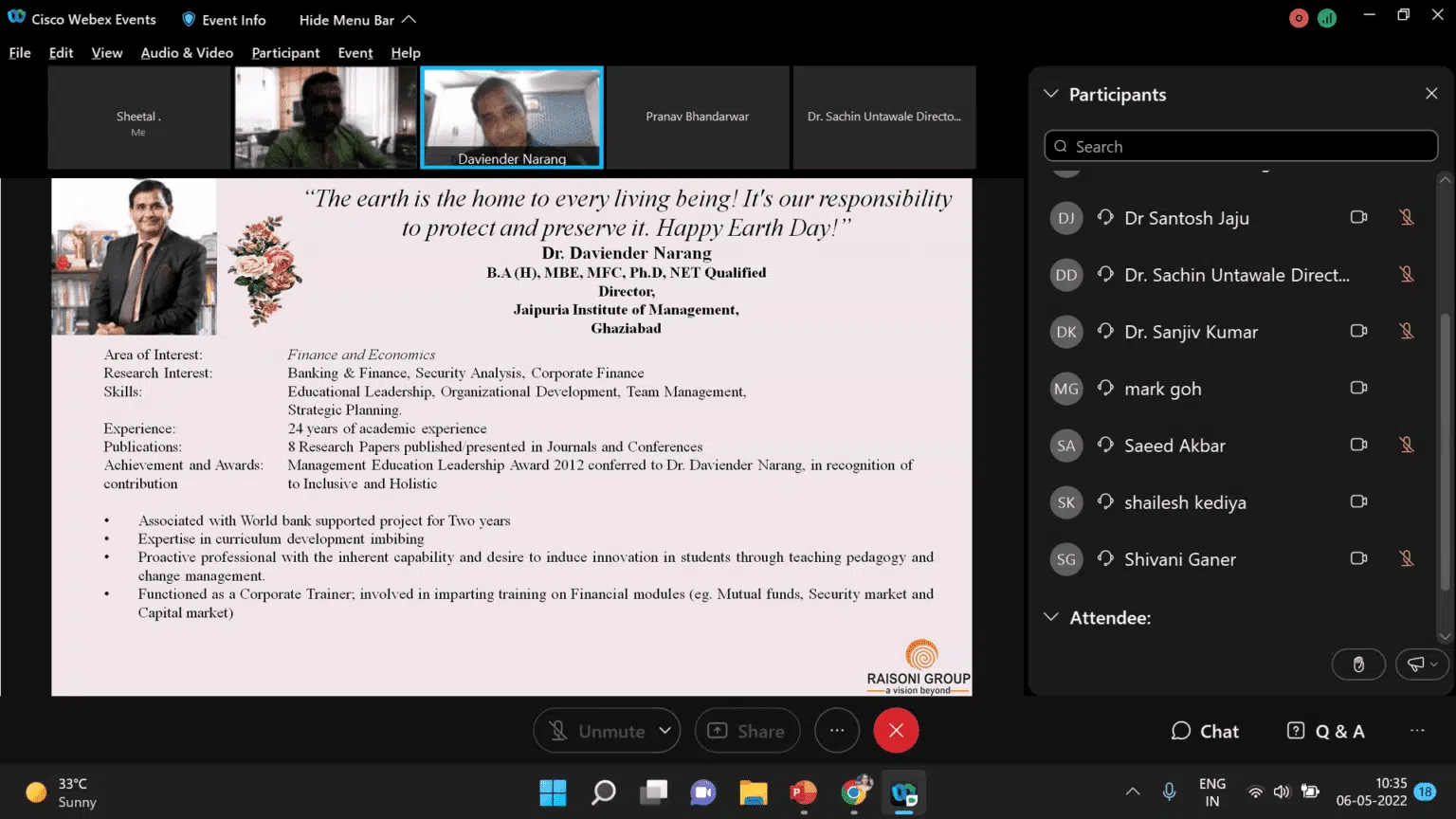Image resolution: width=1456 pixels, height=819 pixels.
Task: Expand the Attendee section
Action: [x=1050, y=617]
